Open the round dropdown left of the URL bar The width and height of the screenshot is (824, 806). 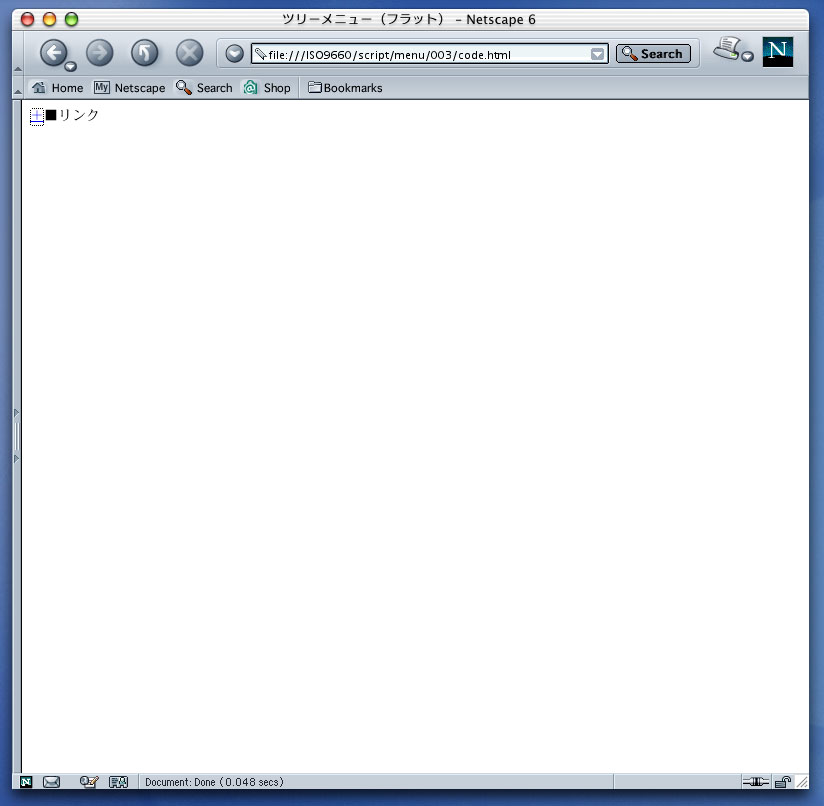coord(234,54)
